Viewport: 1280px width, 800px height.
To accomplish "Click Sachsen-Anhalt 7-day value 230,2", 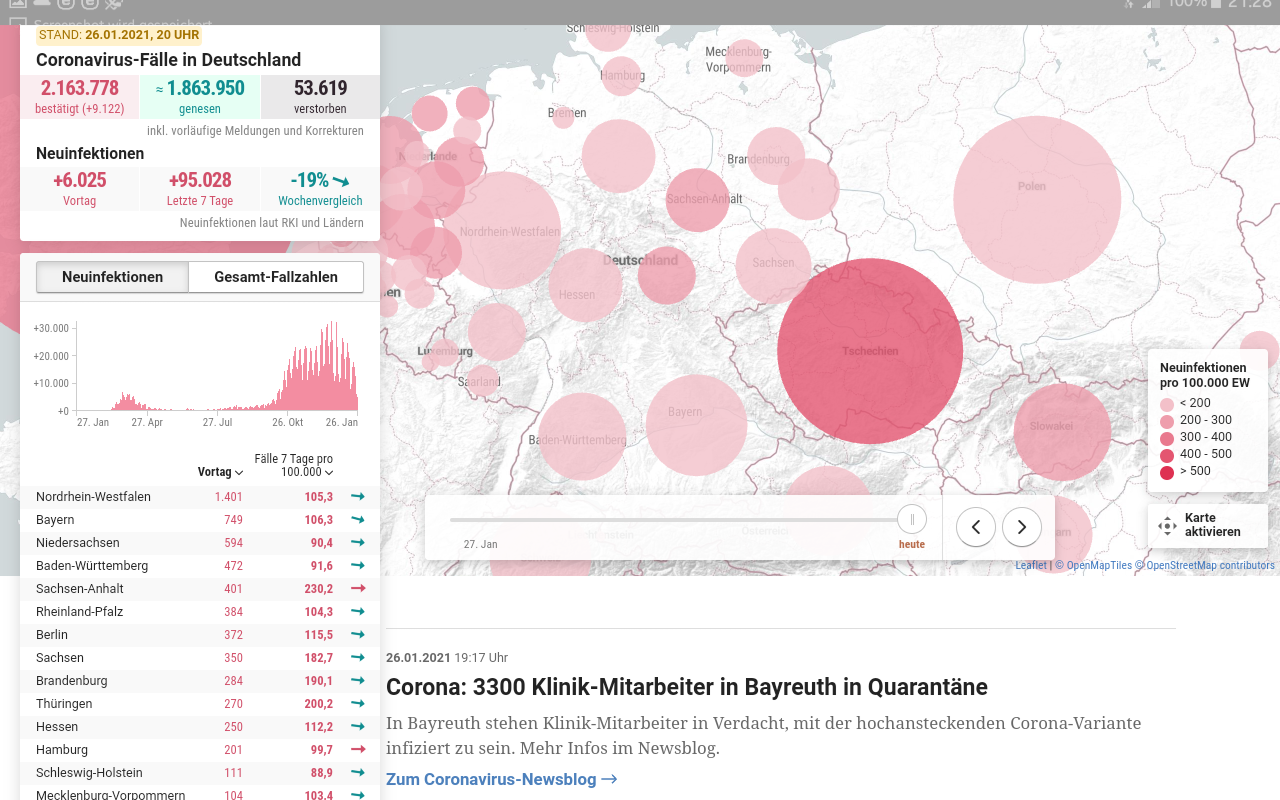I will pyautogui.click(x=319, y=589).
